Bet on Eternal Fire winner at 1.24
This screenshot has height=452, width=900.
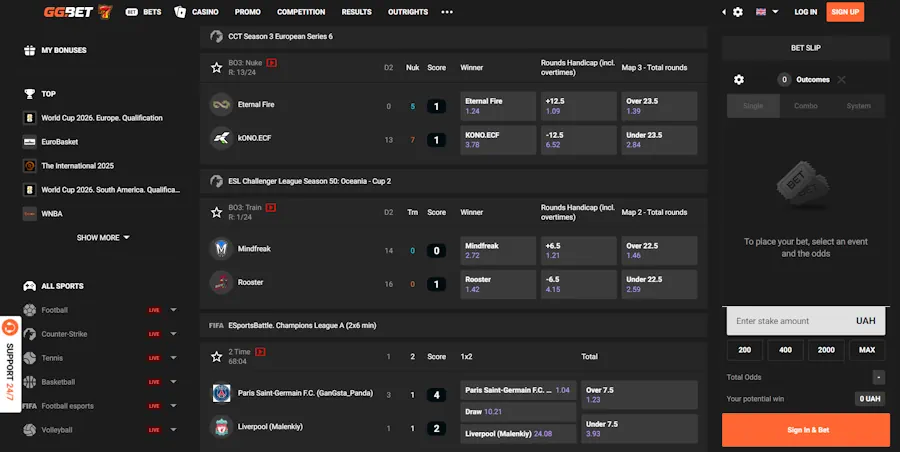[x=498, y=106]
